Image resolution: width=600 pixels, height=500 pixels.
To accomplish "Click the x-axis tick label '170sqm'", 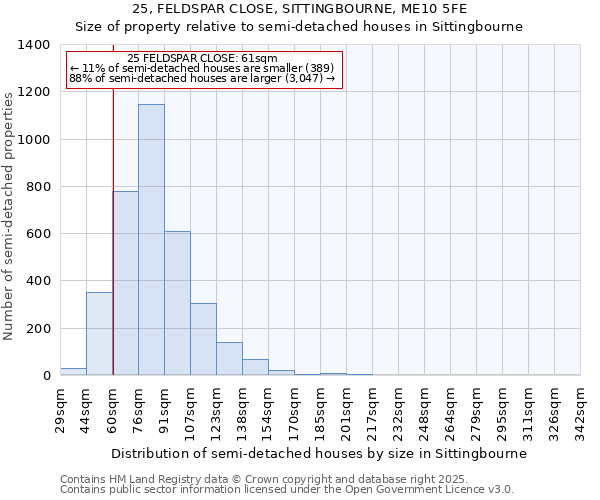I will click(x=294, y=414).
